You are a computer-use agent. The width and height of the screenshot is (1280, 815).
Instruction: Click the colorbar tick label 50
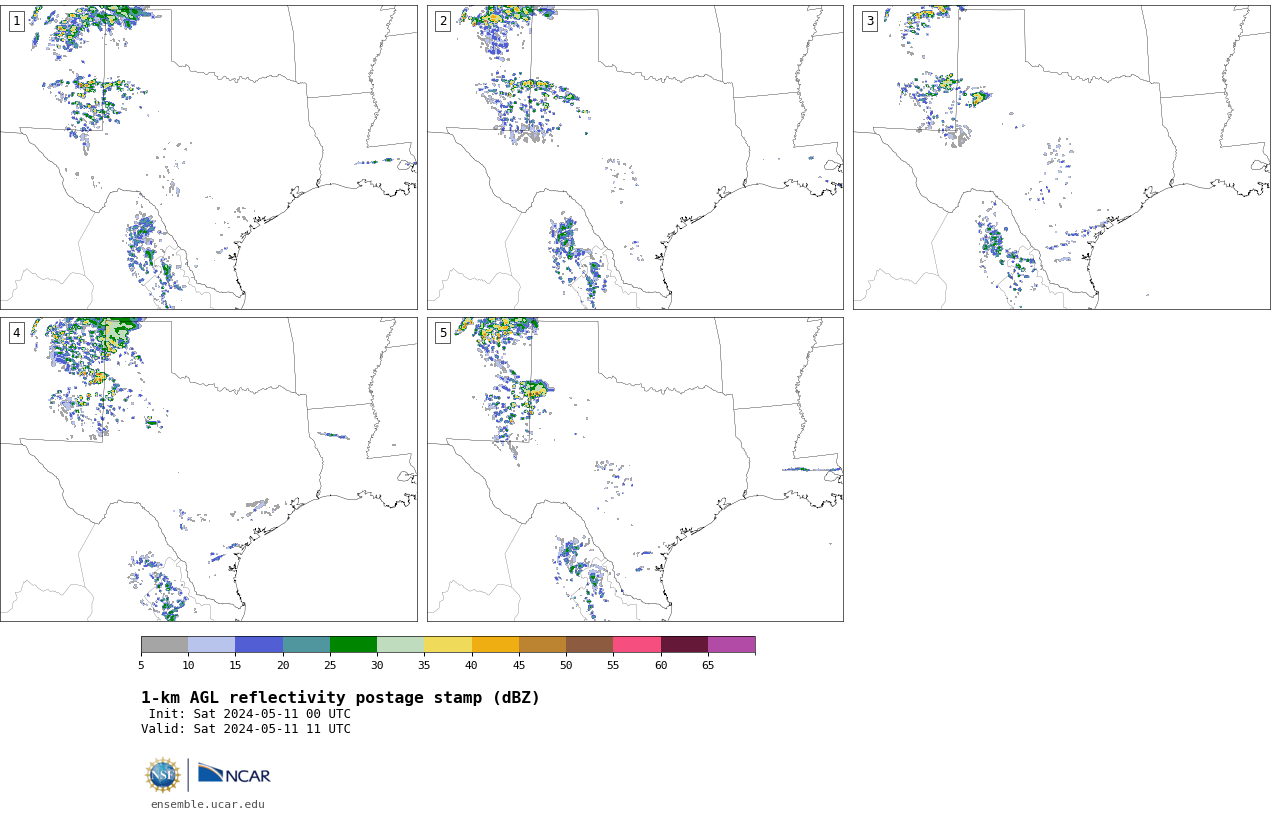point(566,665)
